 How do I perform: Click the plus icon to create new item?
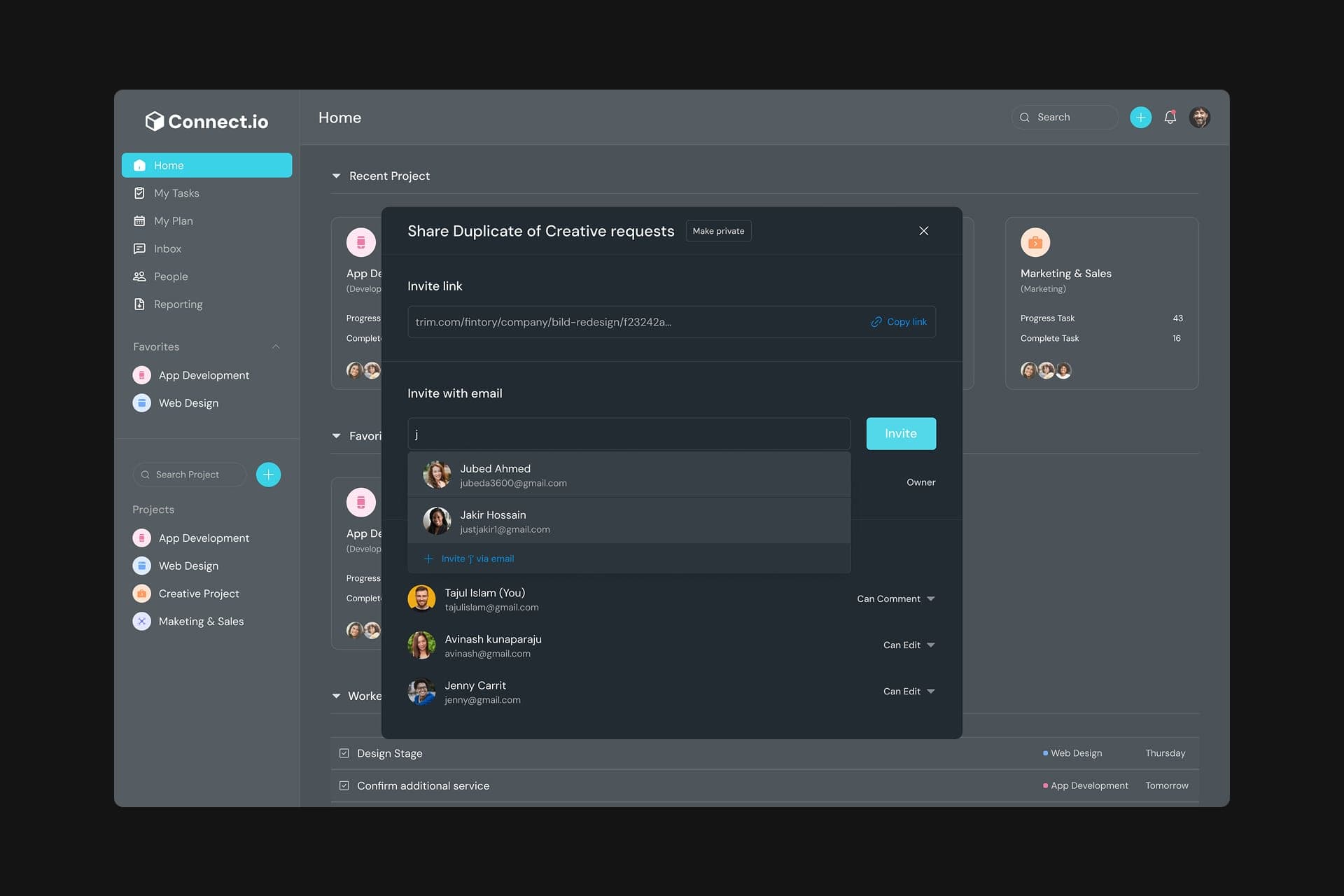[1140, 117]
